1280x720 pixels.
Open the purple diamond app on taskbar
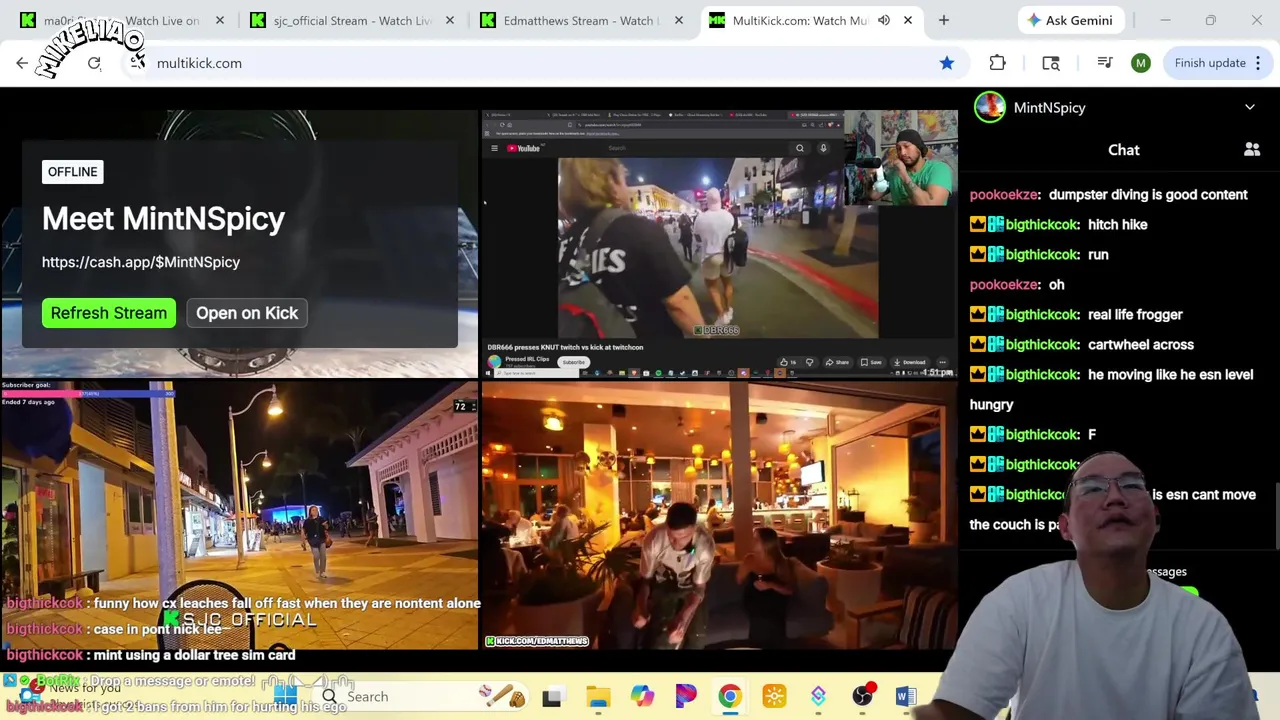(818, 697)
